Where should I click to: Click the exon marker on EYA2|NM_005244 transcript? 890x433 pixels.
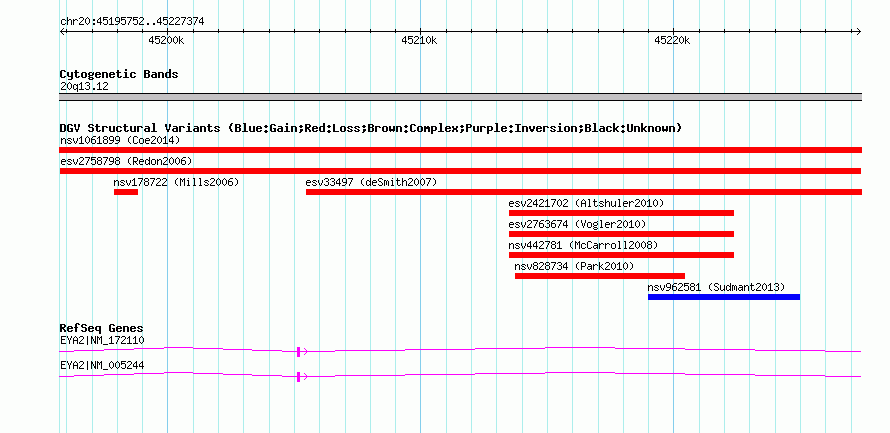coord(299,377)
